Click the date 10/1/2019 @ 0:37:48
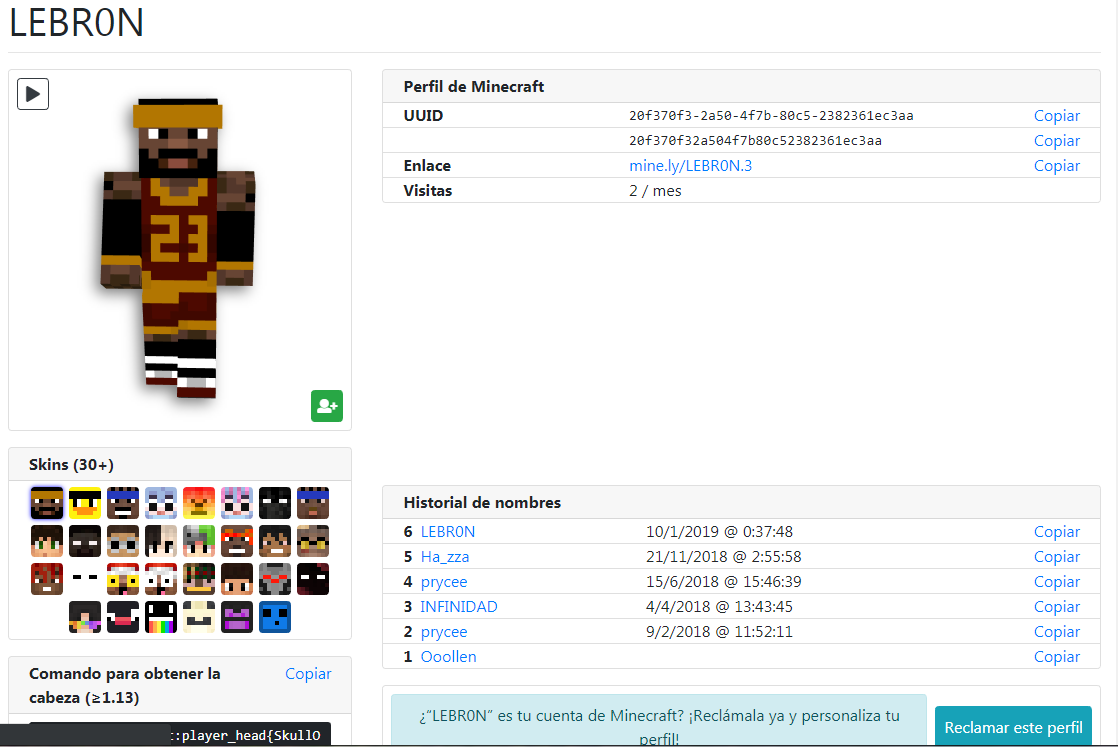Image resolution: width=1118 pixels, height=747 pixels. pyautogui.click(x=719, y=532)
